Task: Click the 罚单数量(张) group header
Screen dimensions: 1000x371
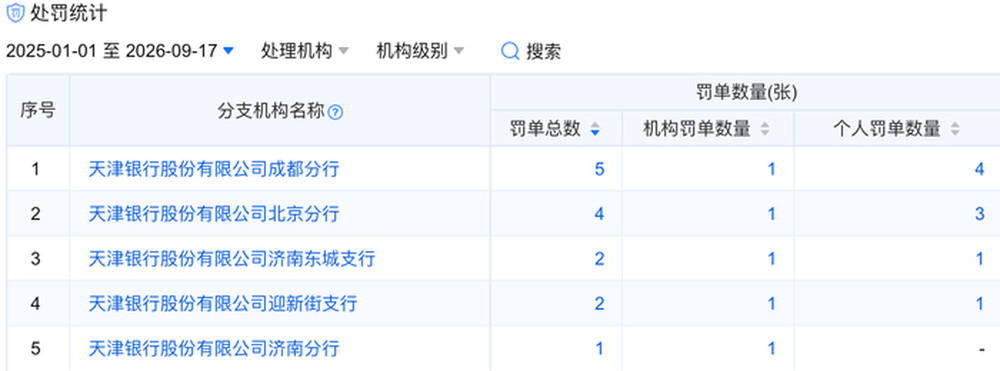Action: point(746,93)
